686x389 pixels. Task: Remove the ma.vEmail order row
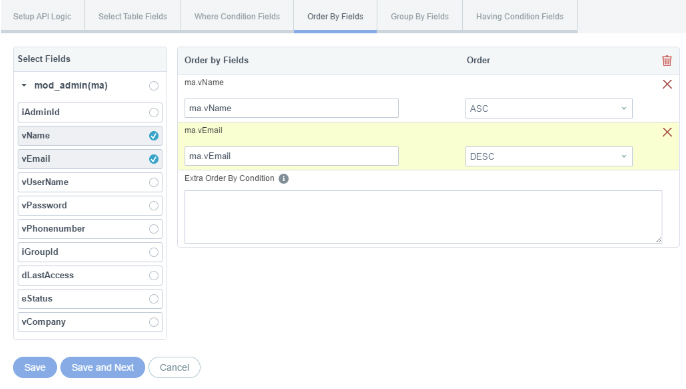tap(667, 132)
